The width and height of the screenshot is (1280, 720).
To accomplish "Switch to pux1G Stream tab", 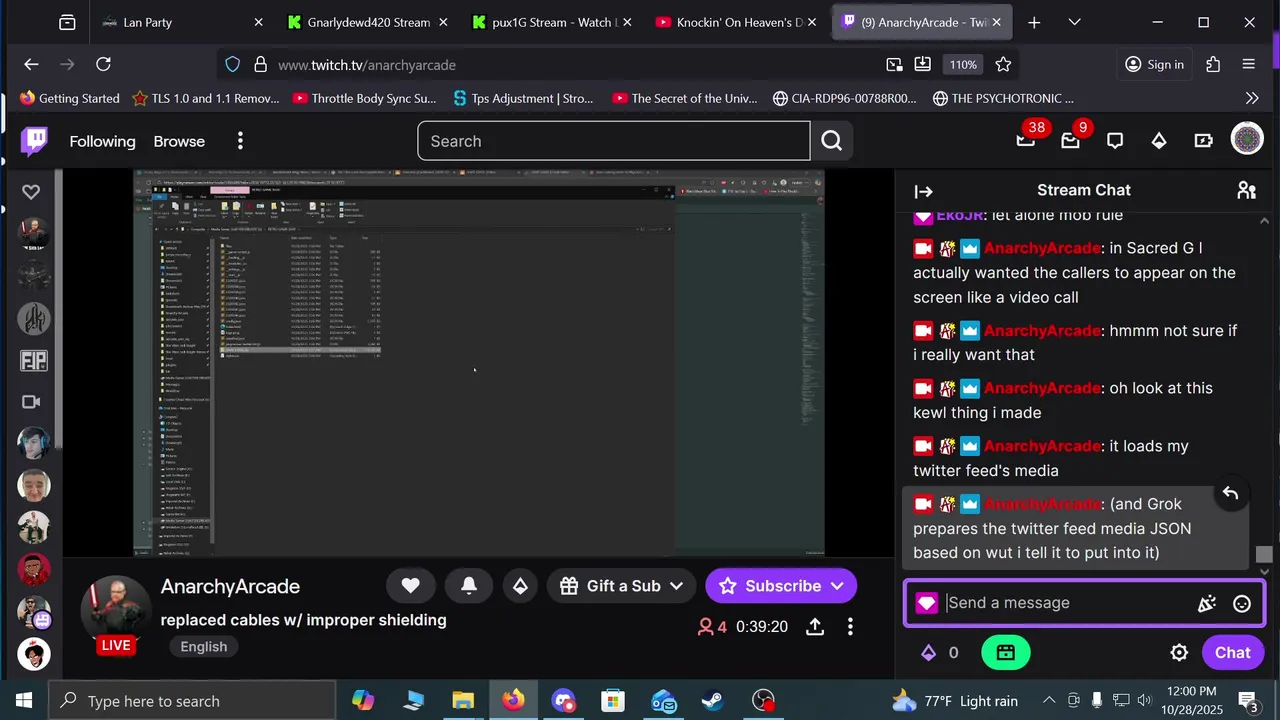I will [553, 22].
